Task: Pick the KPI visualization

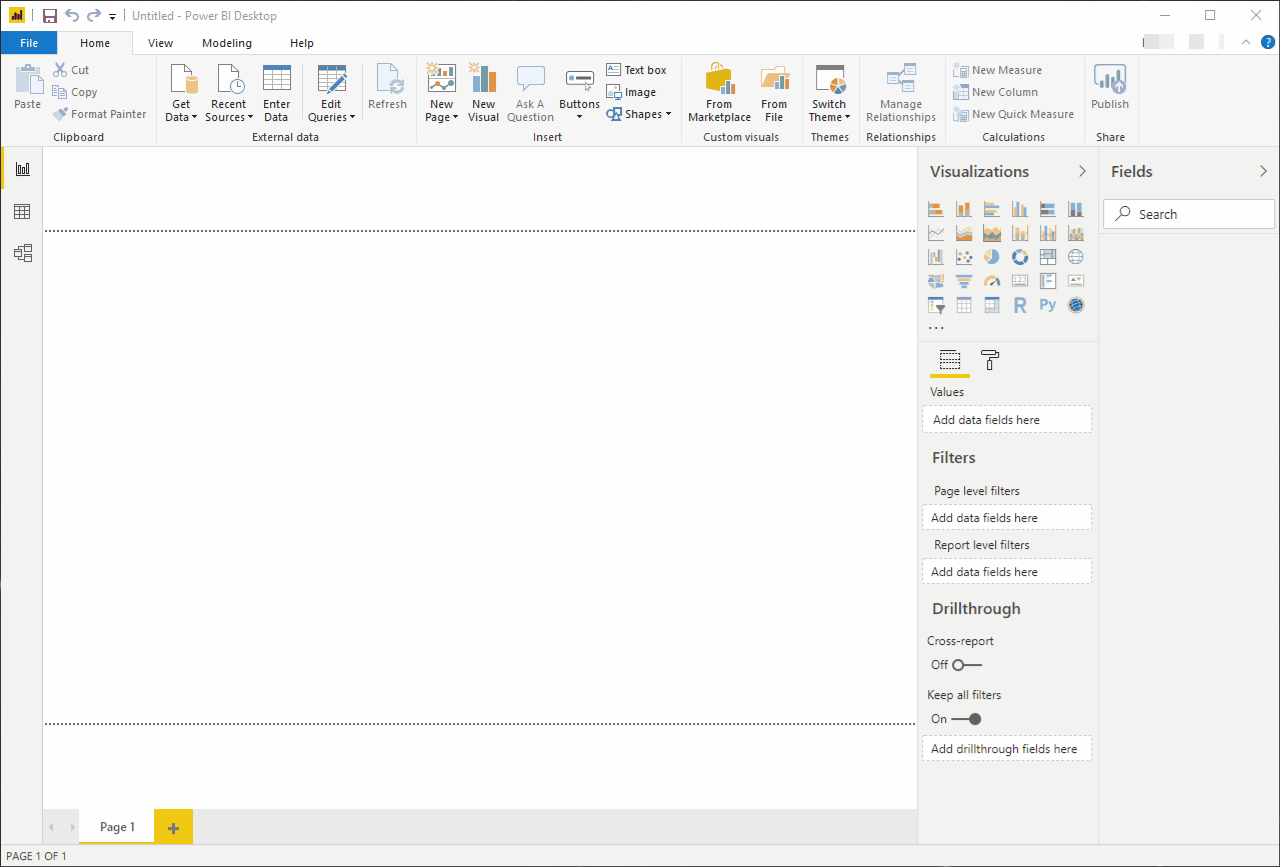Action: click(1076, 281)
